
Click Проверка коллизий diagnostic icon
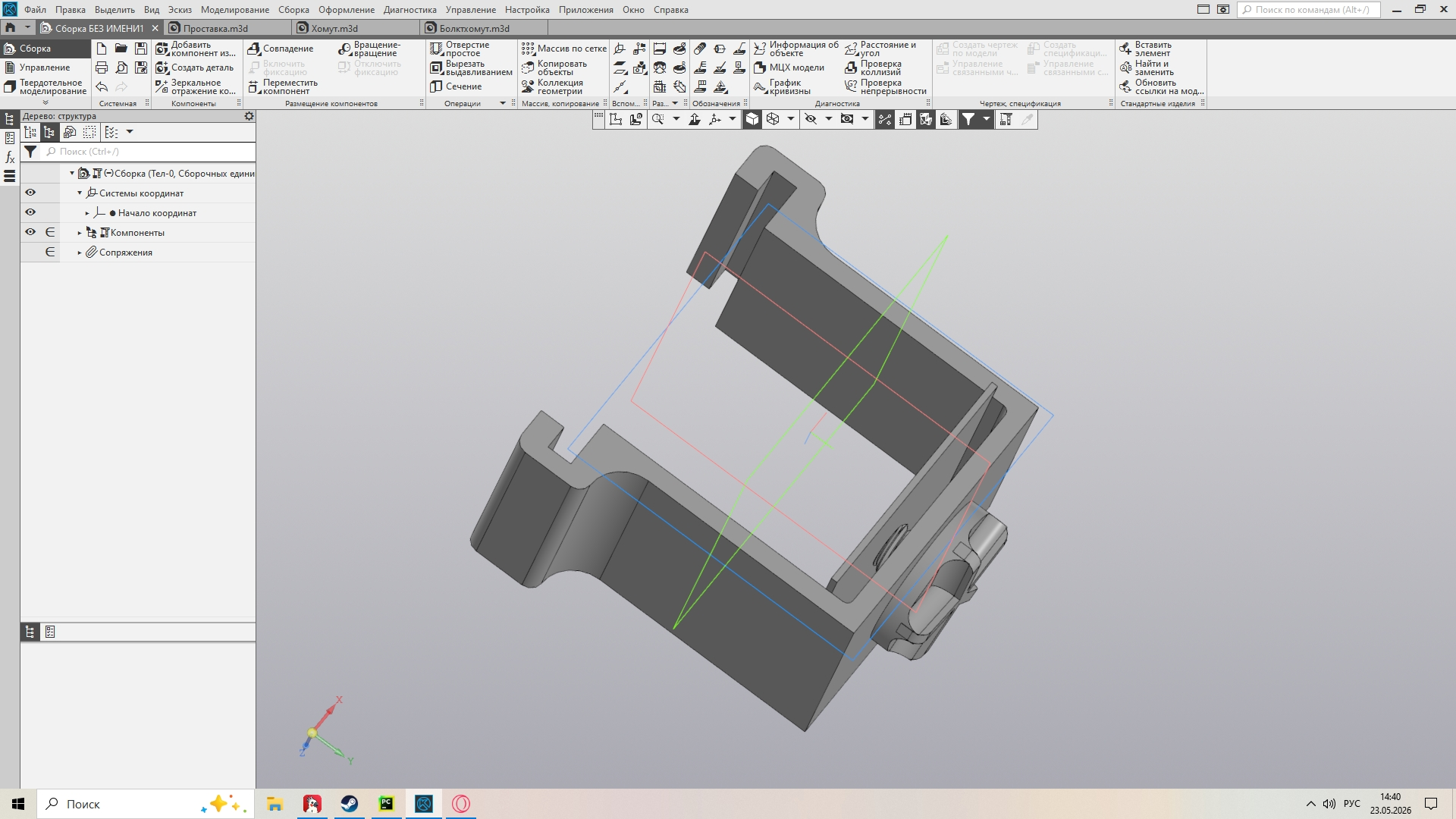851,67
